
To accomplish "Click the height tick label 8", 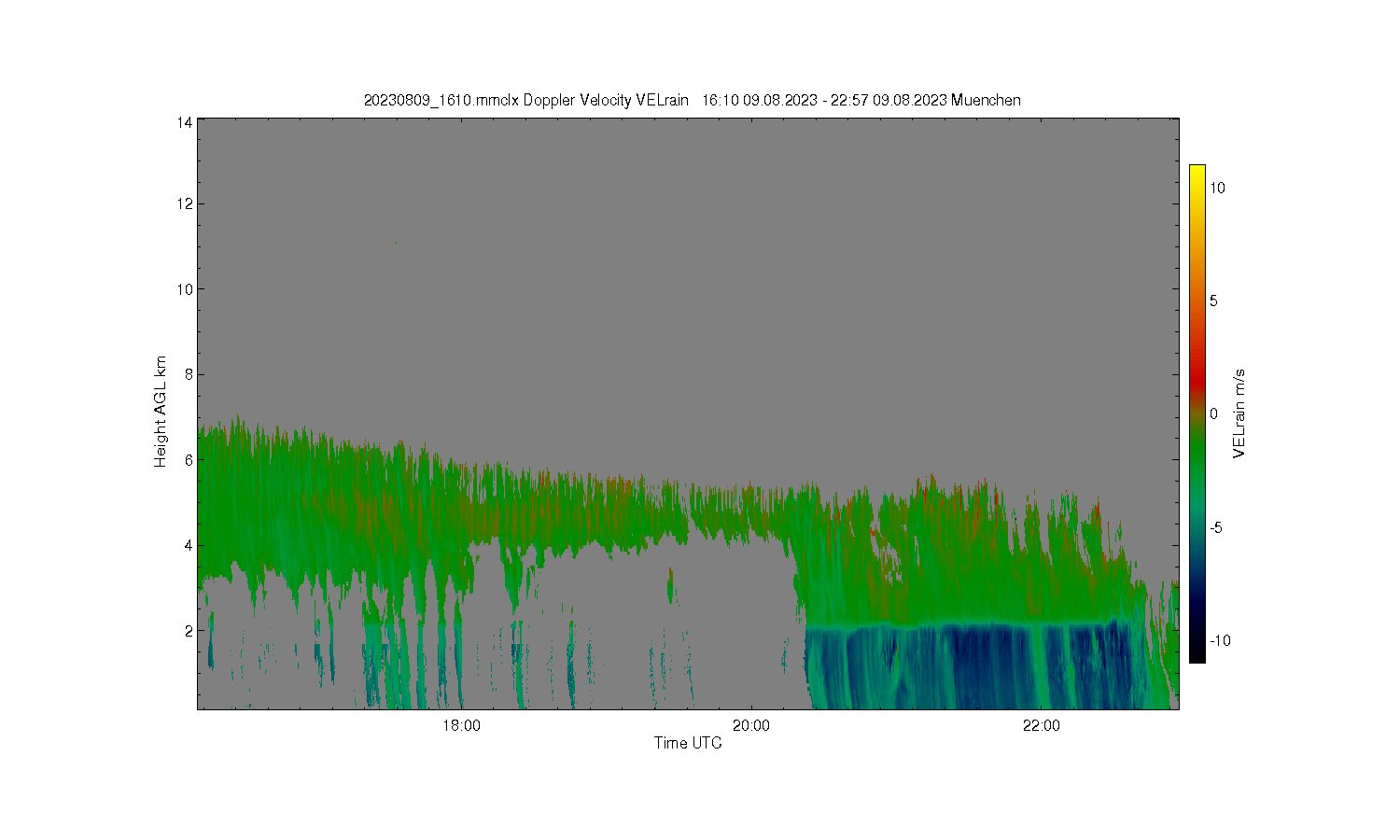I will coord(189,374).
